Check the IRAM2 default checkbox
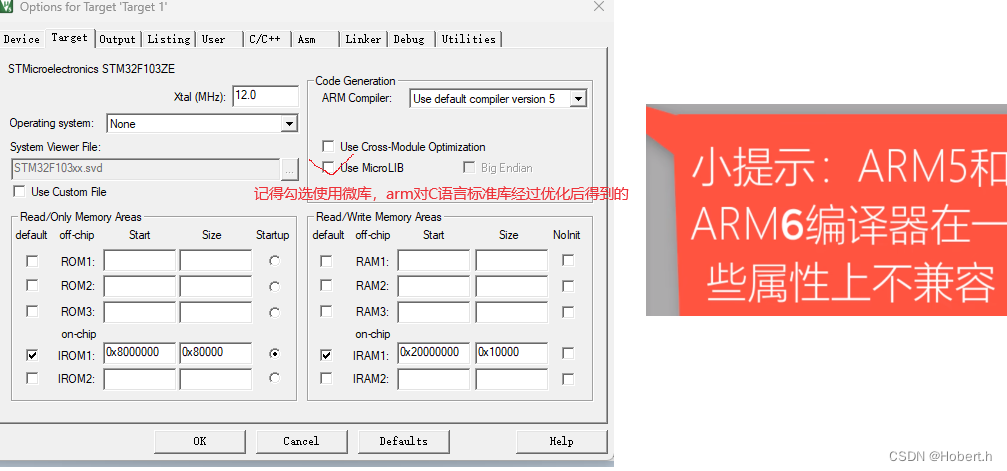The width and height of the screenshot is (1007, 471). pyautogui.click(x=326, y=378)
